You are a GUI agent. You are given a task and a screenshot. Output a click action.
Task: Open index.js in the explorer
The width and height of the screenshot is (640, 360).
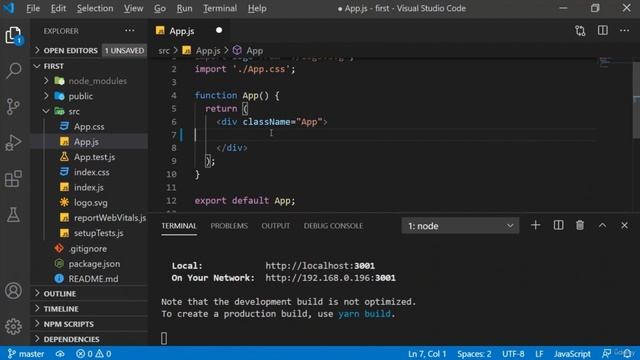coord(89,187)
